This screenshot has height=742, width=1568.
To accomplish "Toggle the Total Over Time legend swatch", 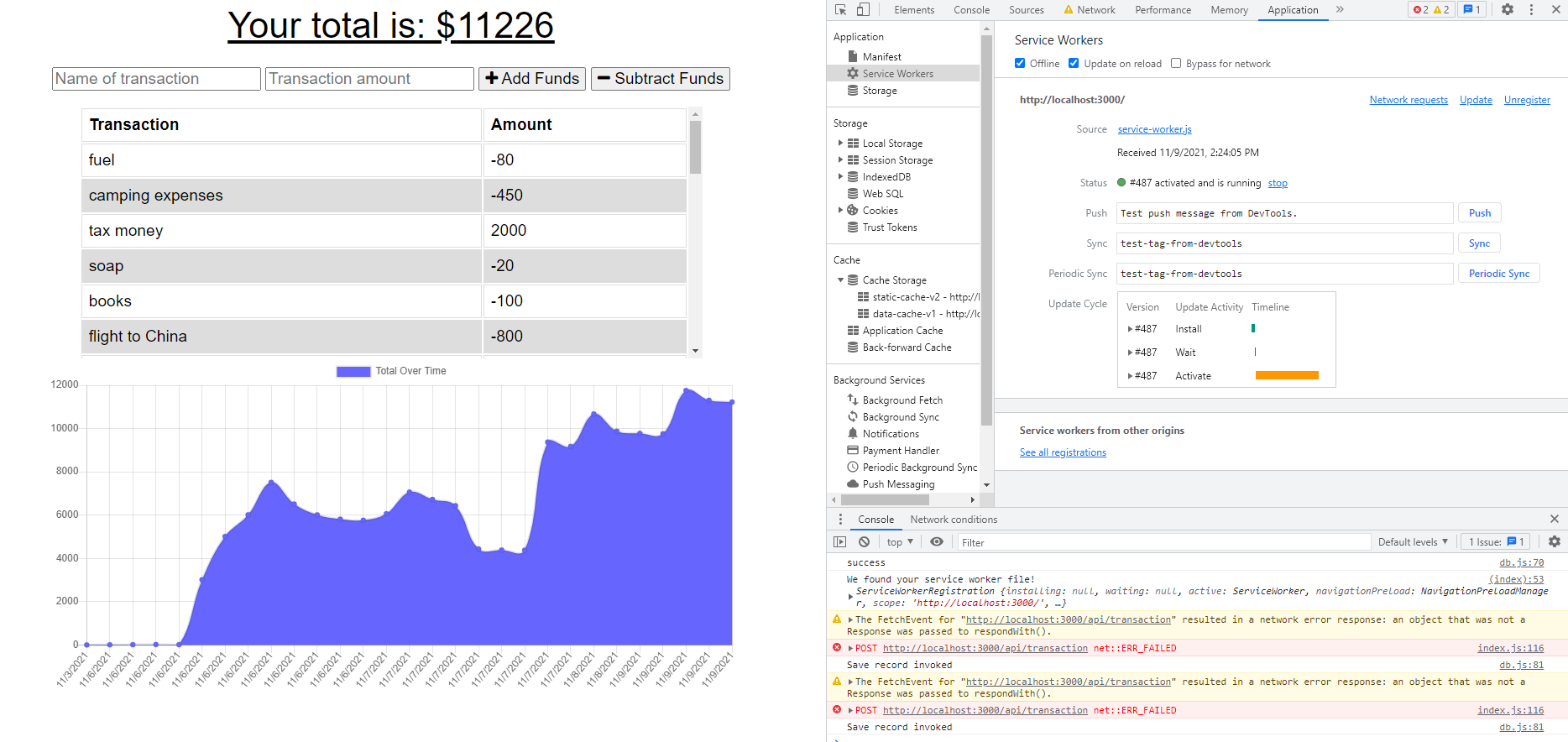I will (353, 371).
